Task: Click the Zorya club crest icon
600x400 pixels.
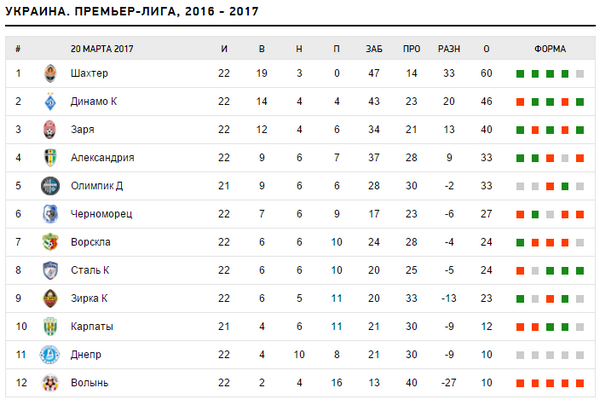Action: coord(50,129)
